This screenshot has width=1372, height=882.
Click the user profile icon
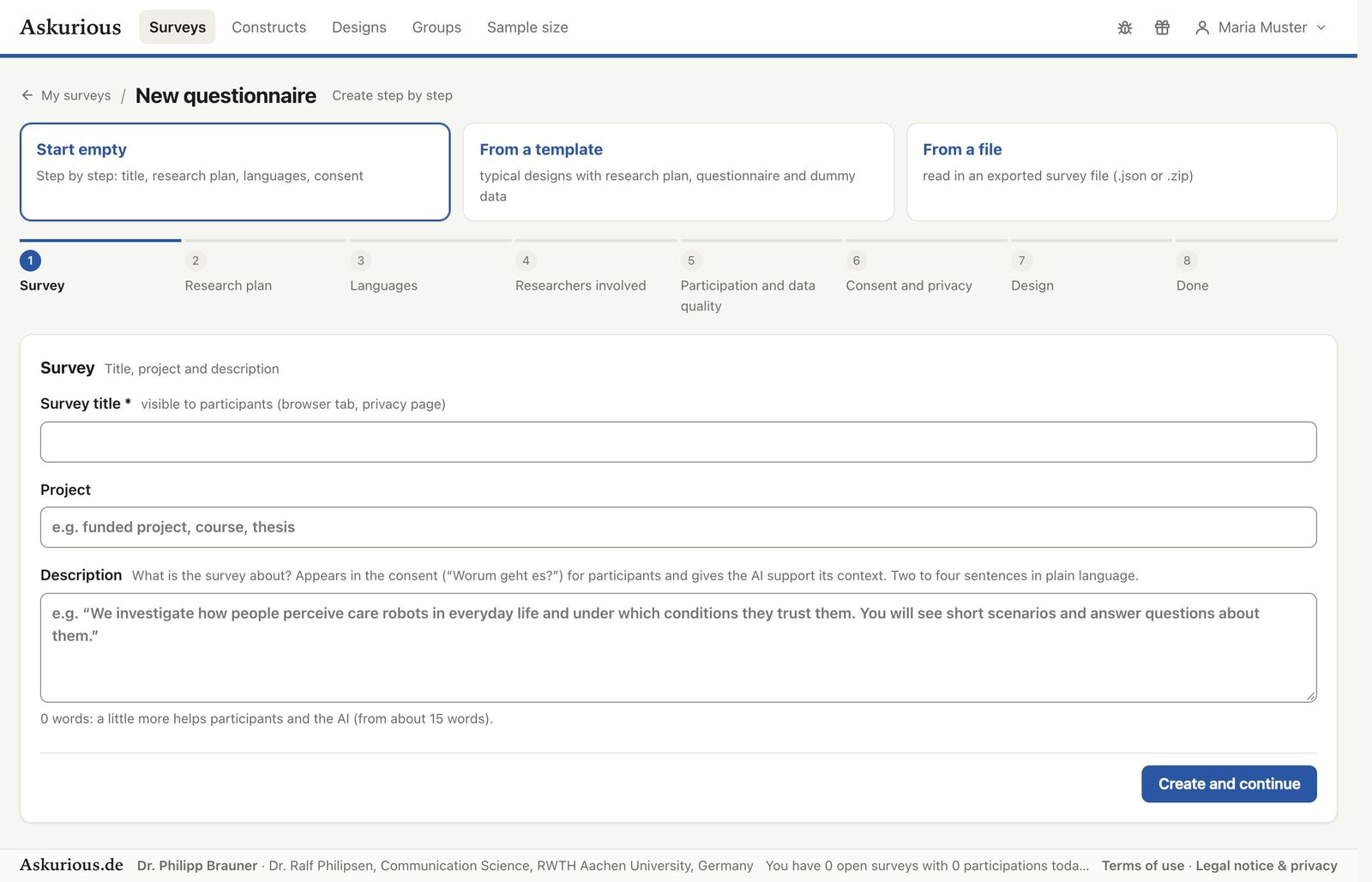(1202, 27)
